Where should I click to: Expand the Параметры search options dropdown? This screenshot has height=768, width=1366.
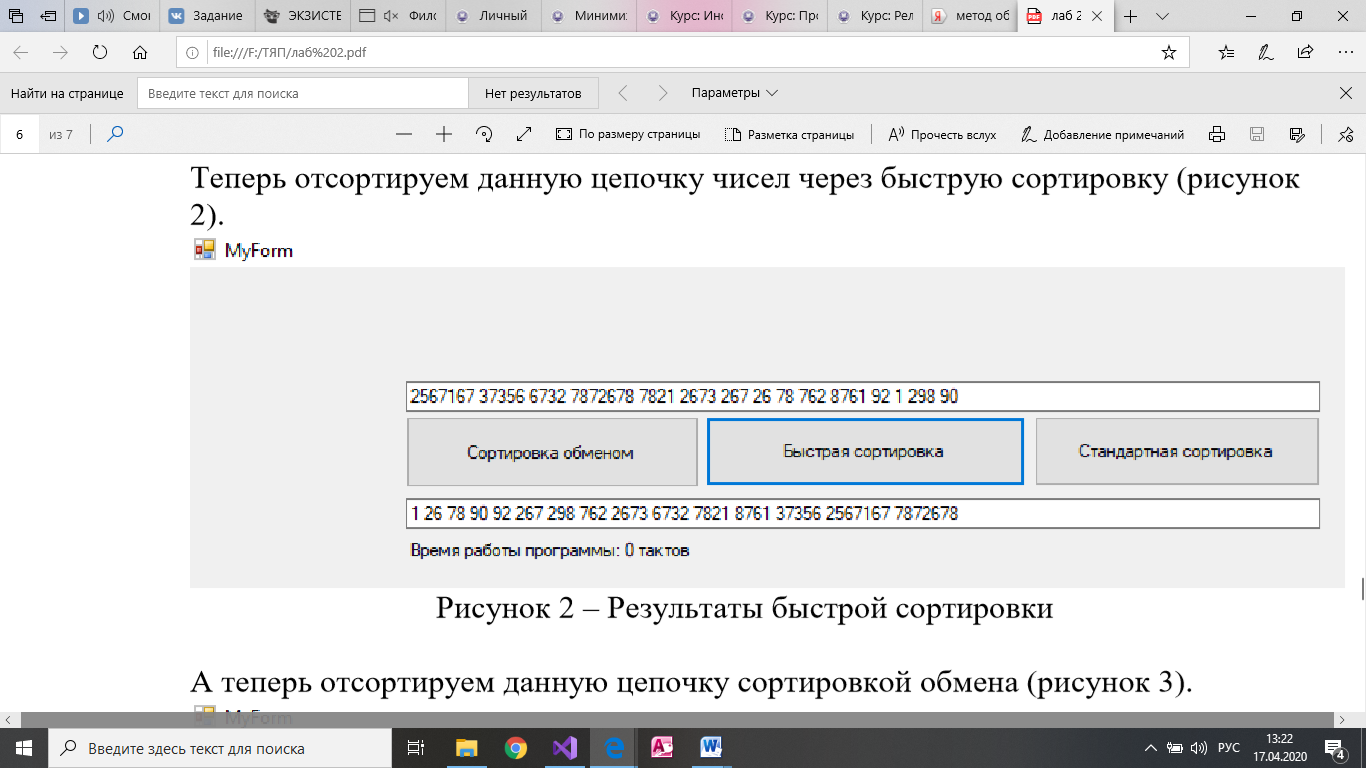(x=735, y=93)
